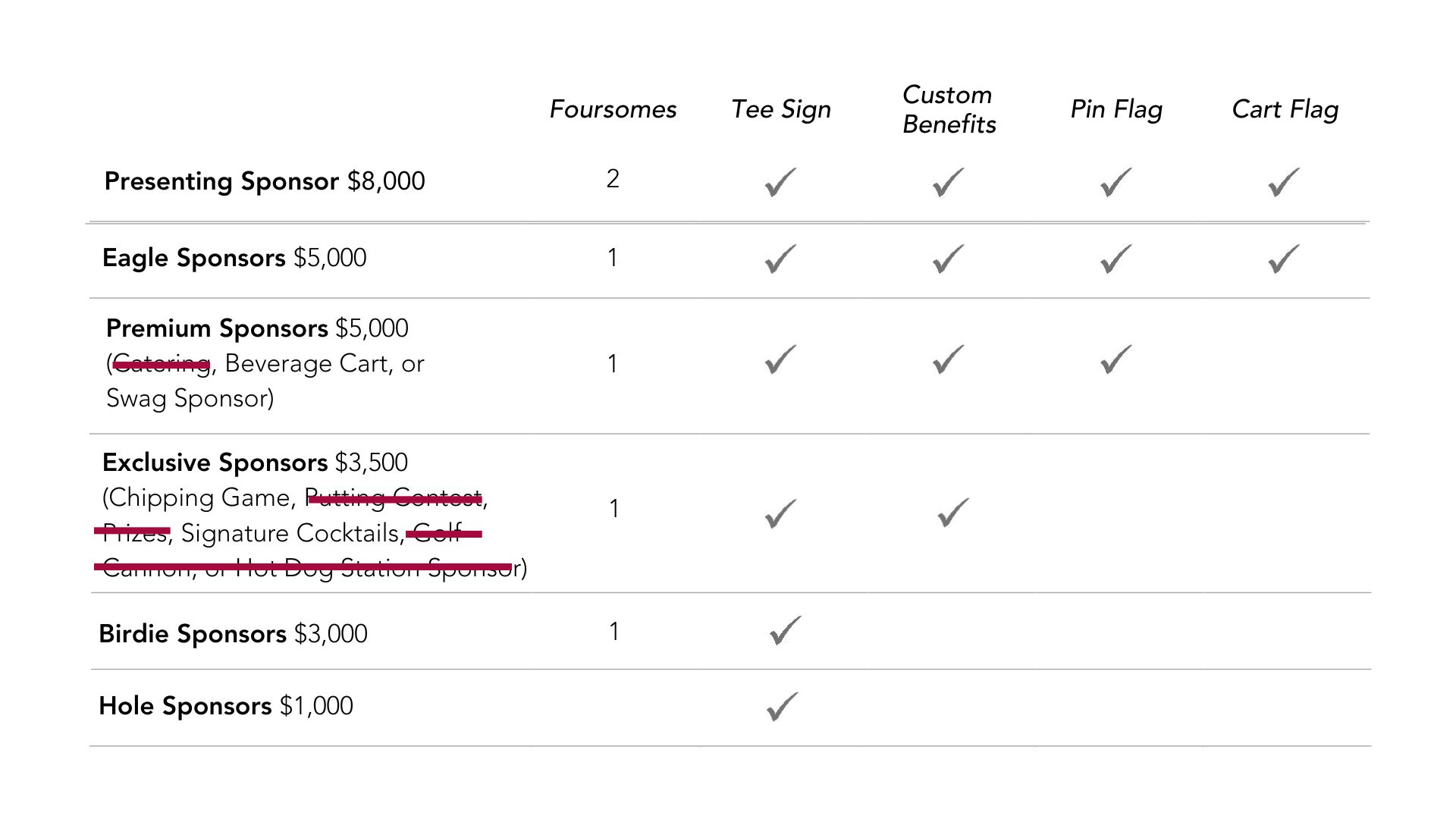Click Eagle Sponsors' Cart Flag checkmark
Image resolution: width=1456 pixels, height=819 pixels.
[1283, 259]
